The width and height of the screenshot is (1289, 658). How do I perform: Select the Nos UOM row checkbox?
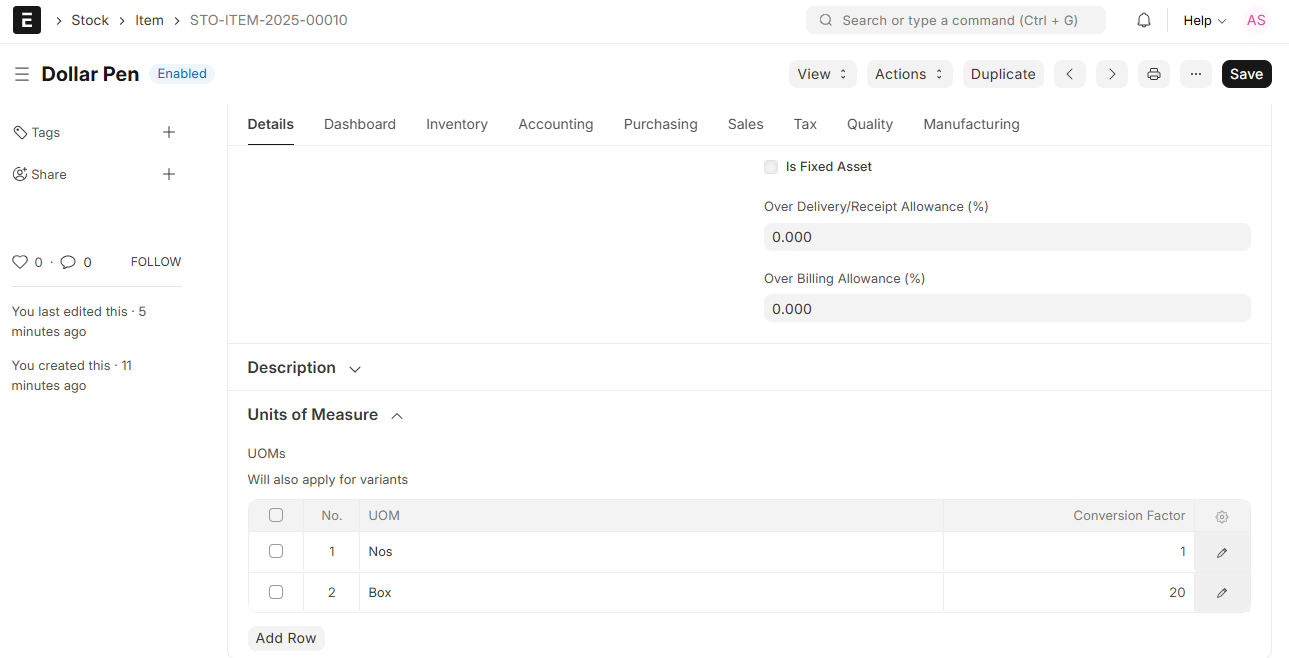point(276,551)
